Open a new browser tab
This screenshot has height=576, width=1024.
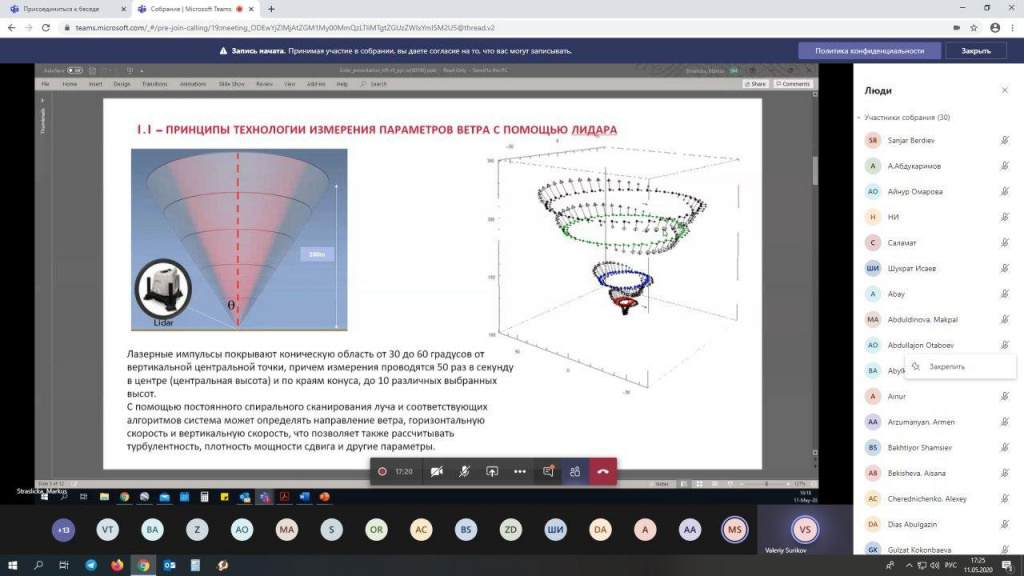coord(271,8)
